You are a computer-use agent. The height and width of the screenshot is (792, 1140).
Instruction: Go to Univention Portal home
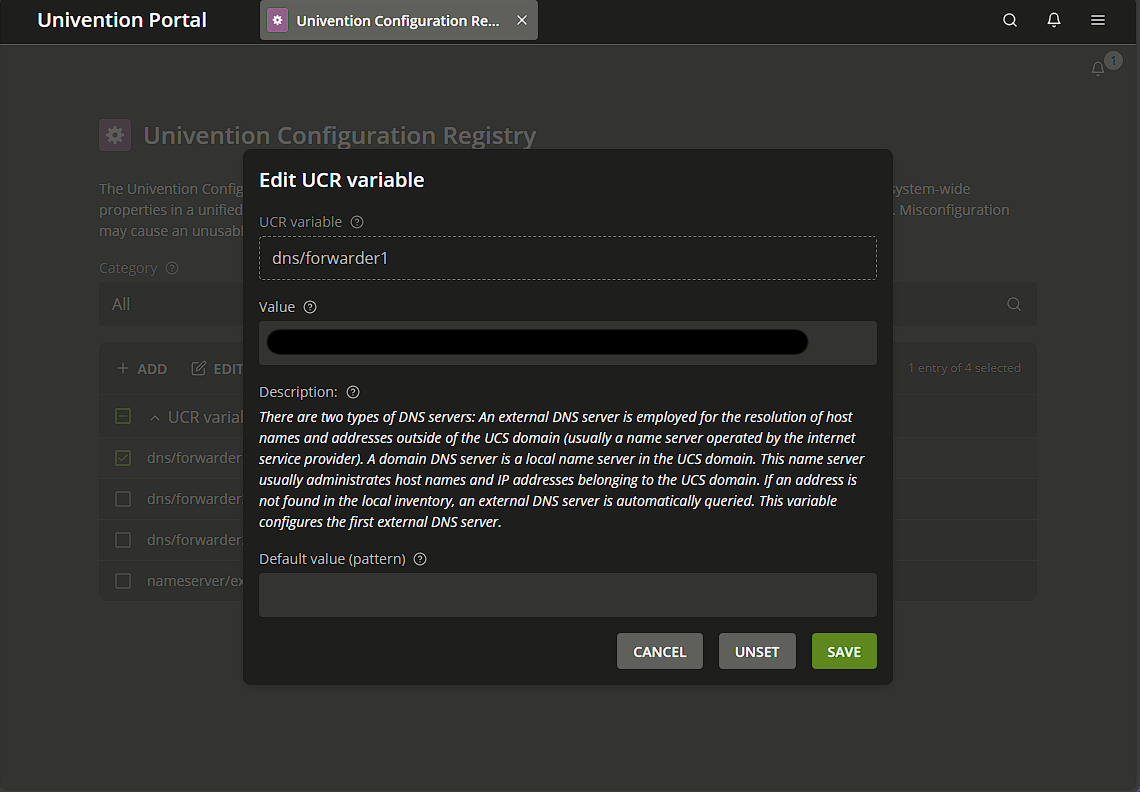click(121, 20)
